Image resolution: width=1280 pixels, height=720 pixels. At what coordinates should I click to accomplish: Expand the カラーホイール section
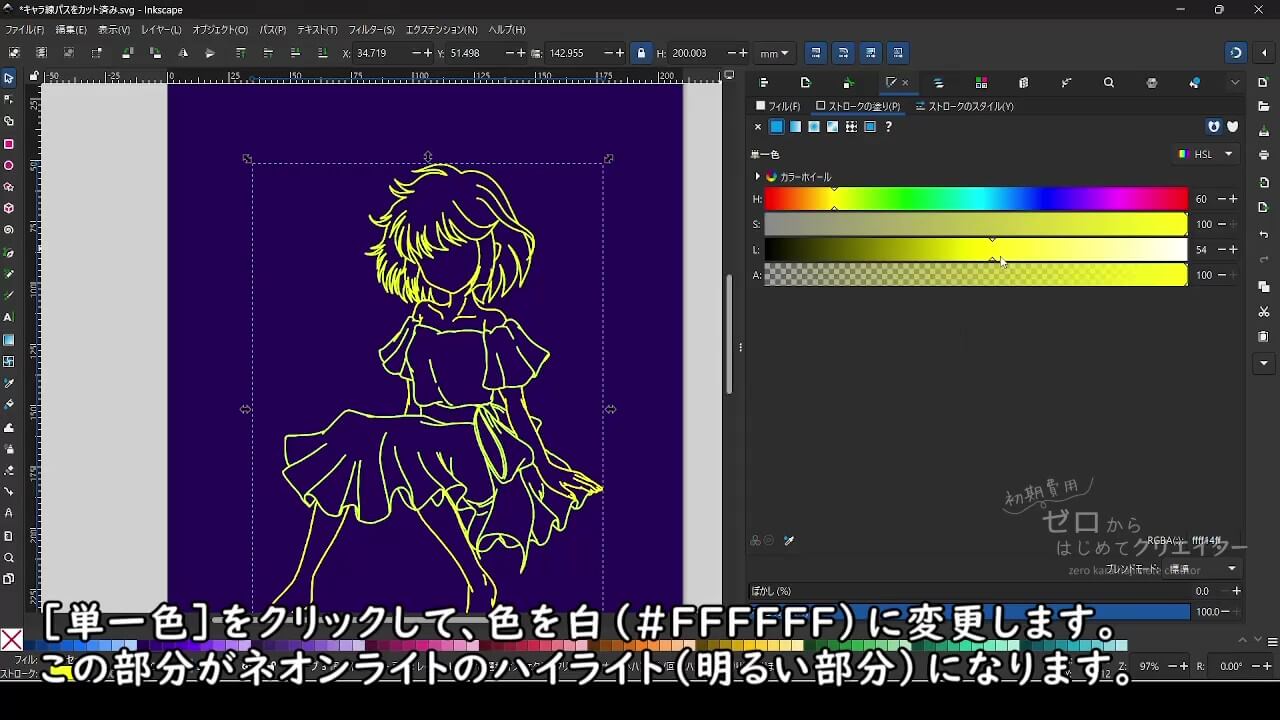[x=758, y=177]
